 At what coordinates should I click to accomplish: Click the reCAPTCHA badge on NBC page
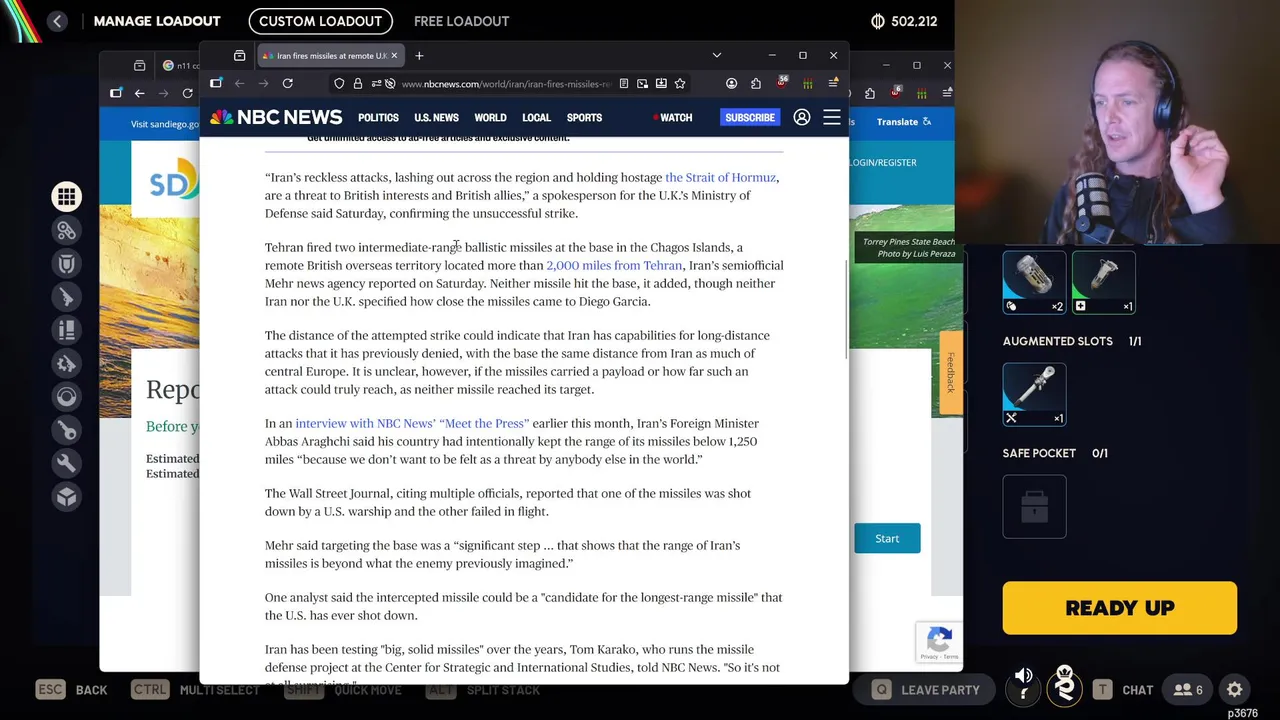pos(938,641)
